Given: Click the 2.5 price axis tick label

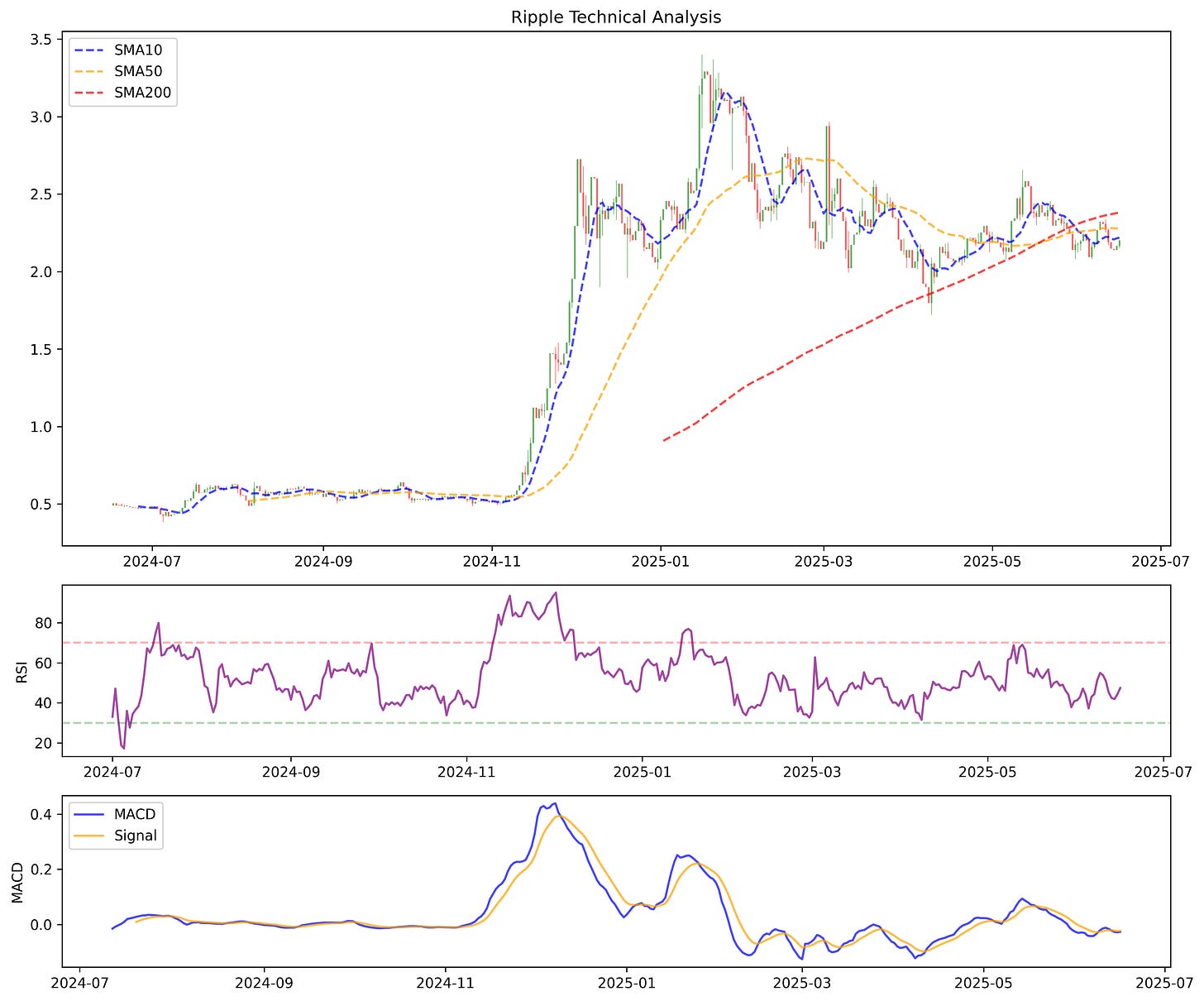Looking at the screenshot, I should tap(41, 194).
